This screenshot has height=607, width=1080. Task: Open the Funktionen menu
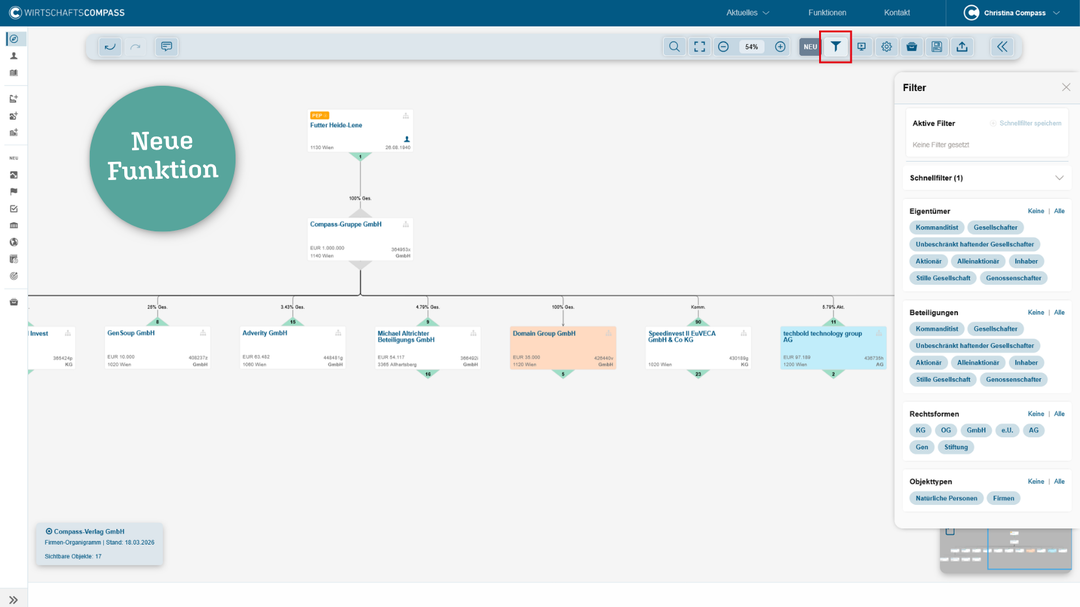(x=827, y=13)
